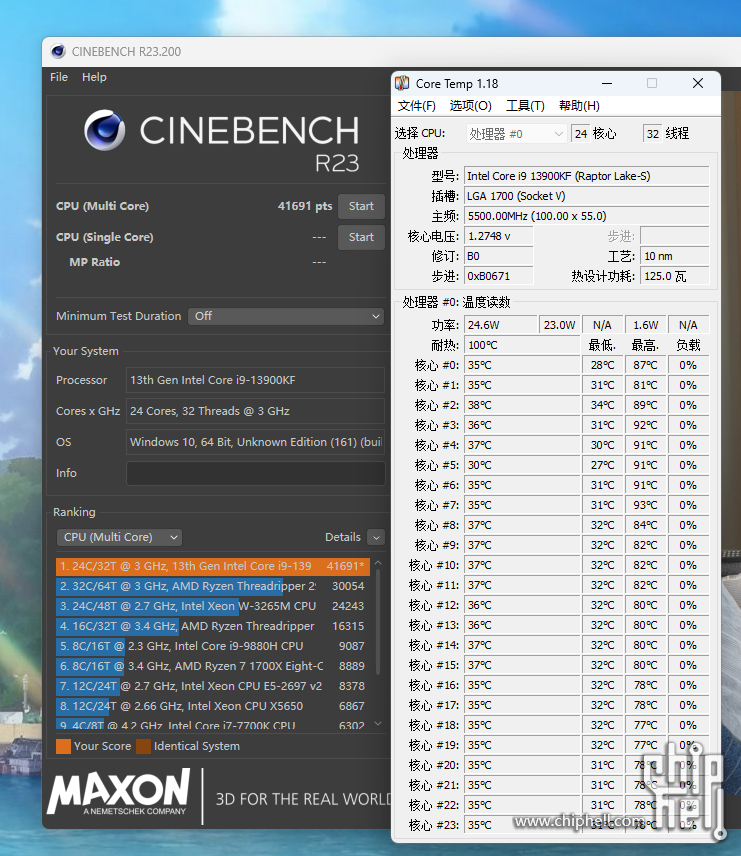Click the Info input field
Viewport: 741px width, 856px height.
(x=256, y=473)
